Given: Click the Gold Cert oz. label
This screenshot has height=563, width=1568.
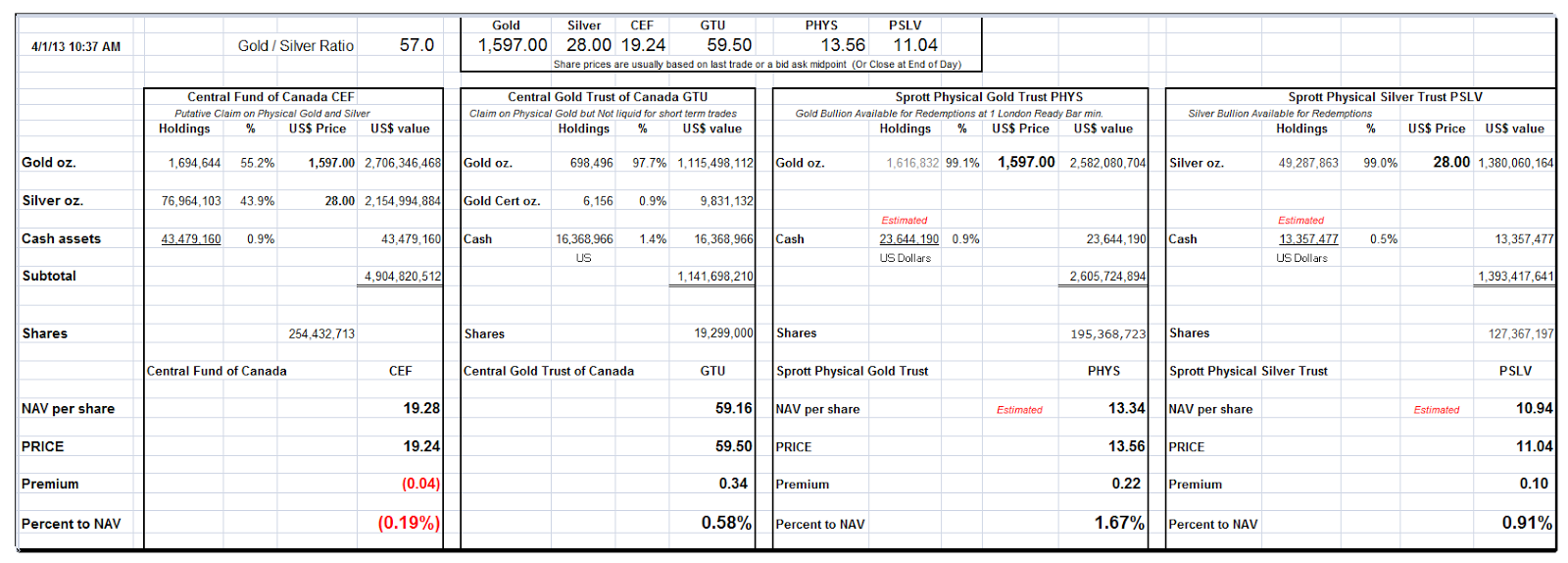Looking at the screenshot, I should tap(502, 201).
